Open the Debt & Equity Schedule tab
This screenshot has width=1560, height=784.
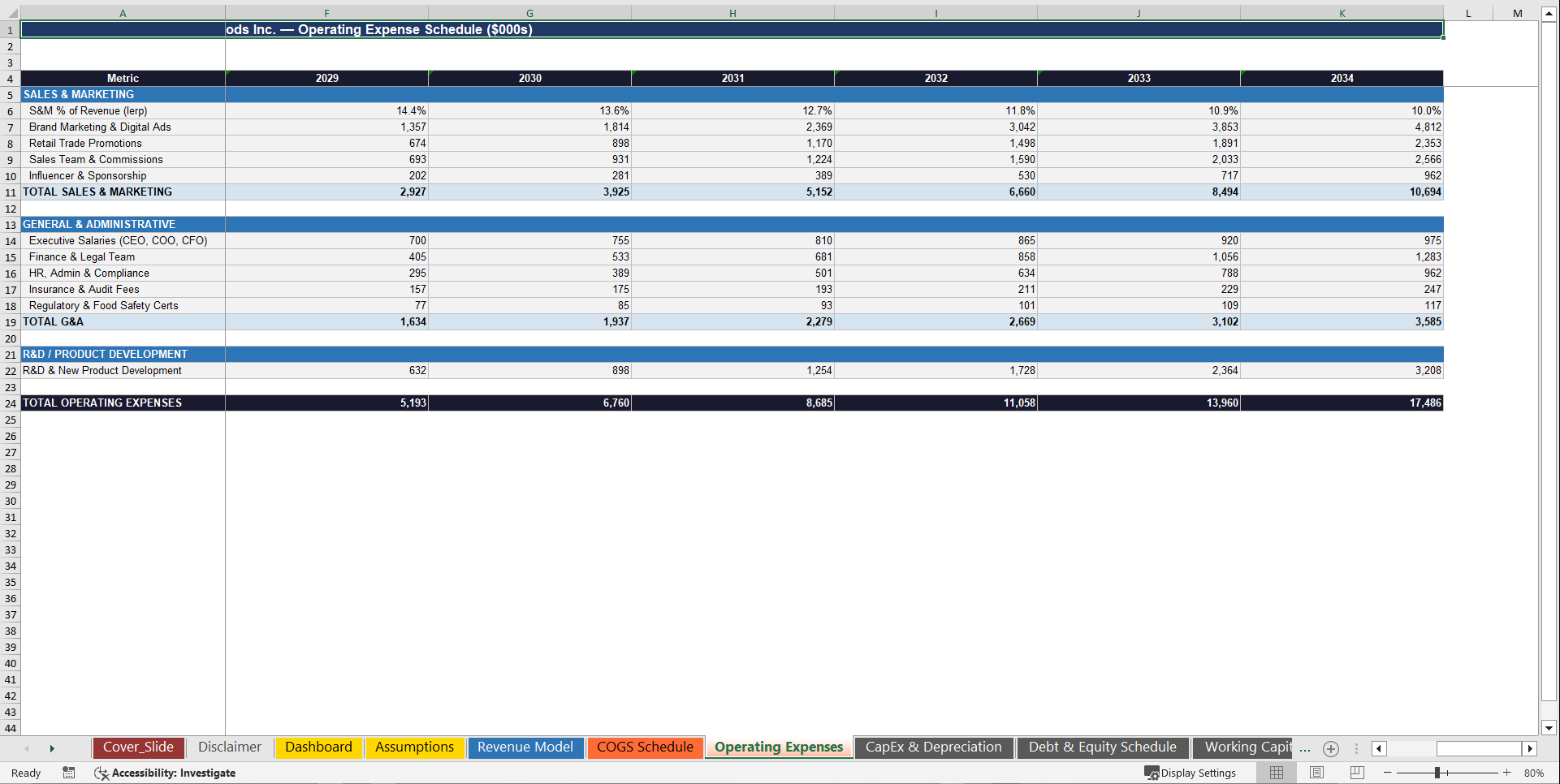(1103, 747)
